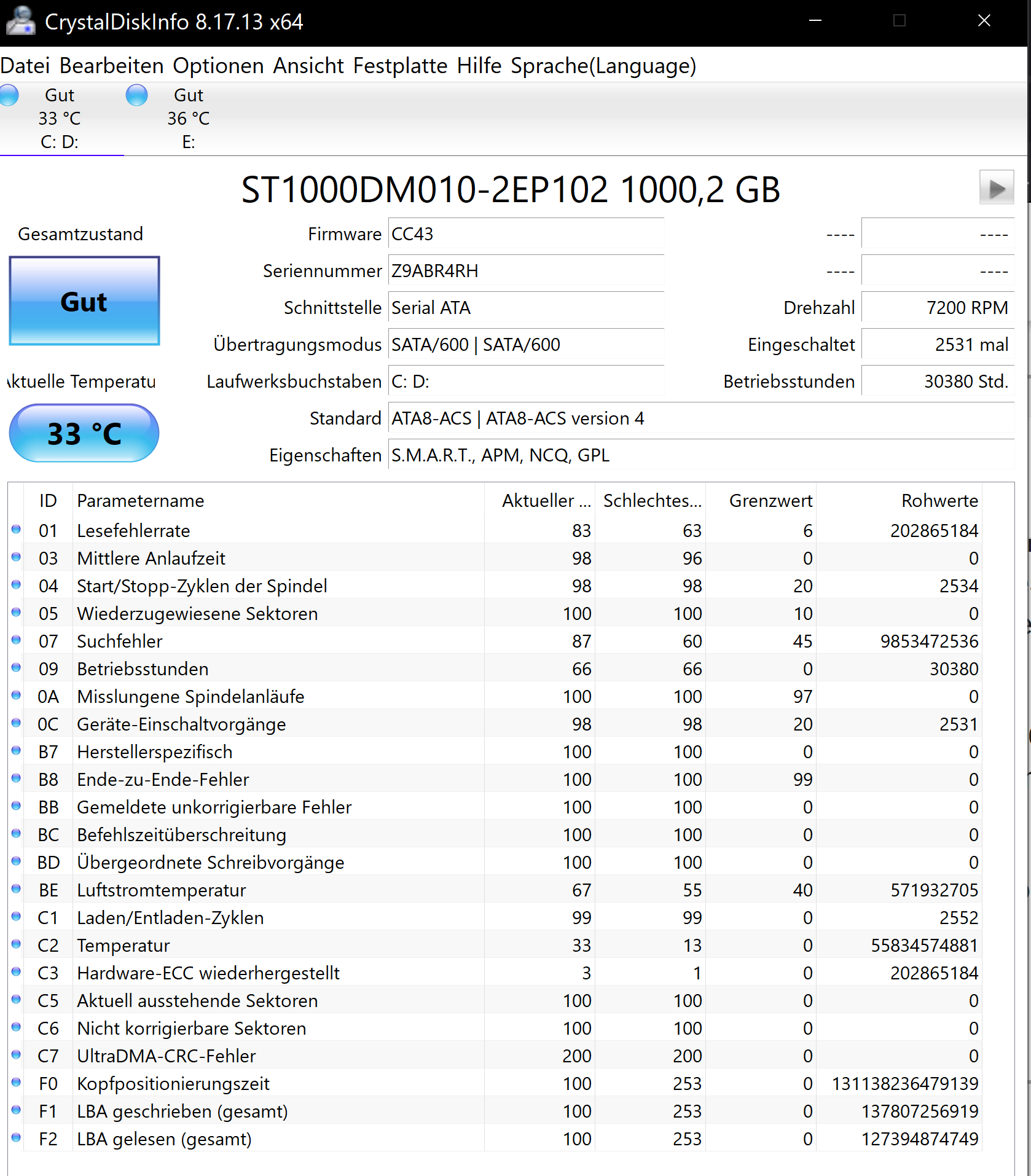Click raw value 55834574881 in Temperatur row
The height and width of the screenshot is (1176, 1031).
924,945
